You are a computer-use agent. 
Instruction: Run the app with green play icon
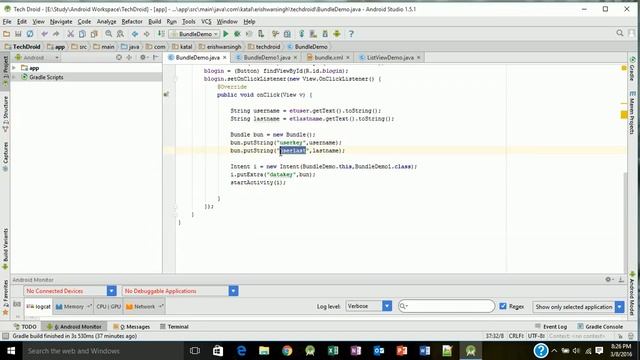pos(226,34)
